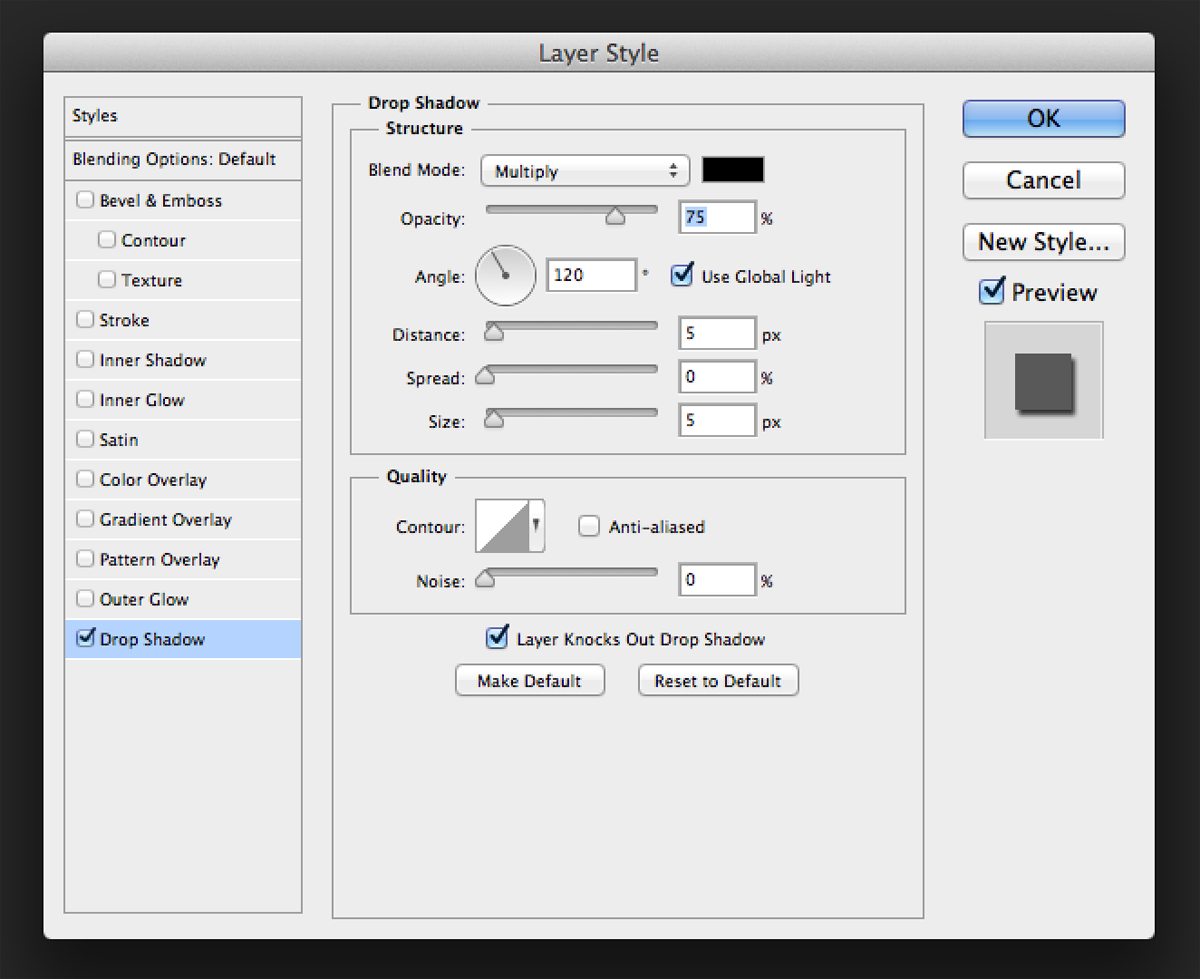Enable the Bevel & Emboss checkbox
This screenshot has width=1200, height=979.
pyautogui.click(x=85, y=200)
